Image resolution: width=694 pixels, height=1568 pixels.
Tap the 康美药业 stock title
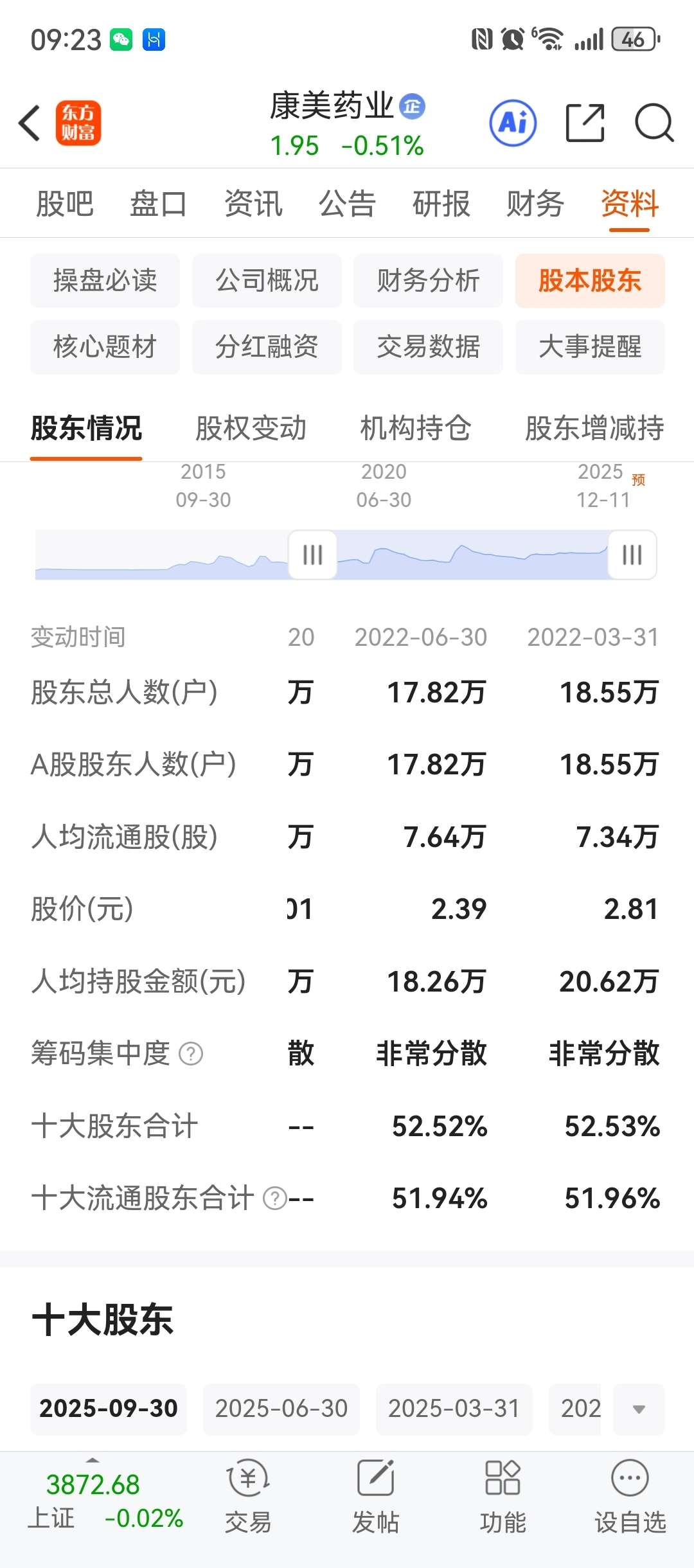point(332,106)
